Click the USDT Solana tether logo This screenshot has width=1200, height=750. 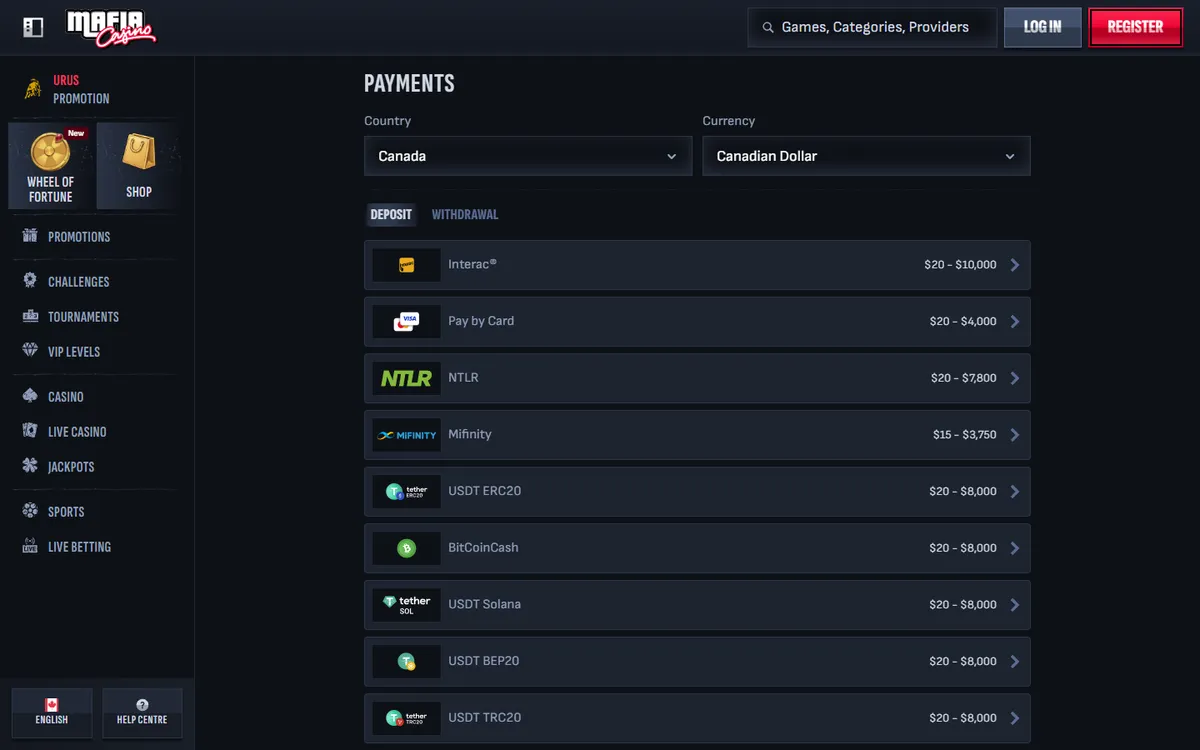click(407, 605)
